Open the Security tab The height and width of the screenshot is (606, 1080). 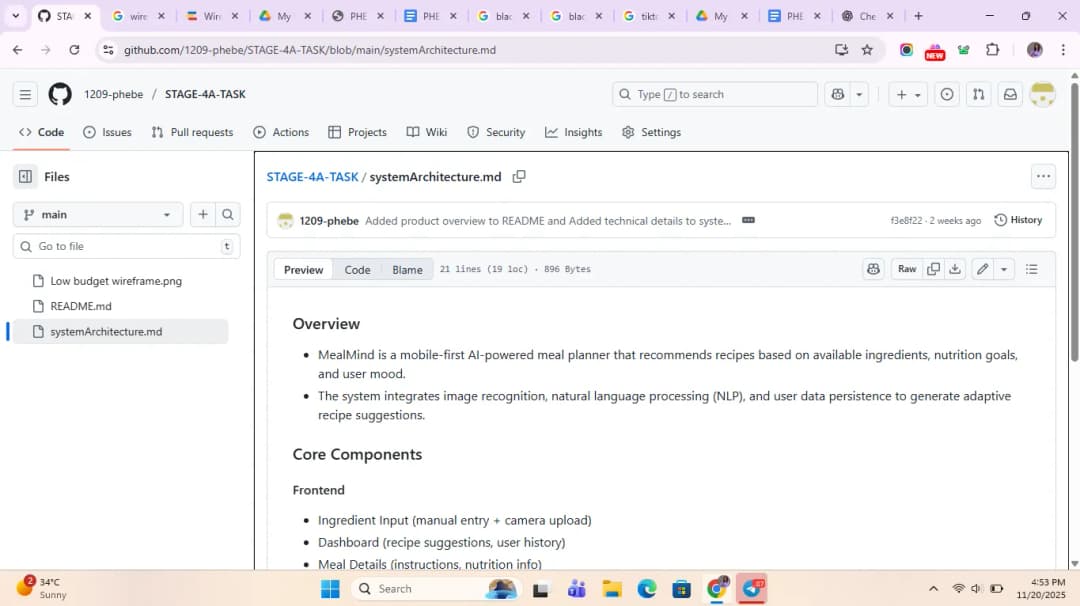(x=496, y=132)
